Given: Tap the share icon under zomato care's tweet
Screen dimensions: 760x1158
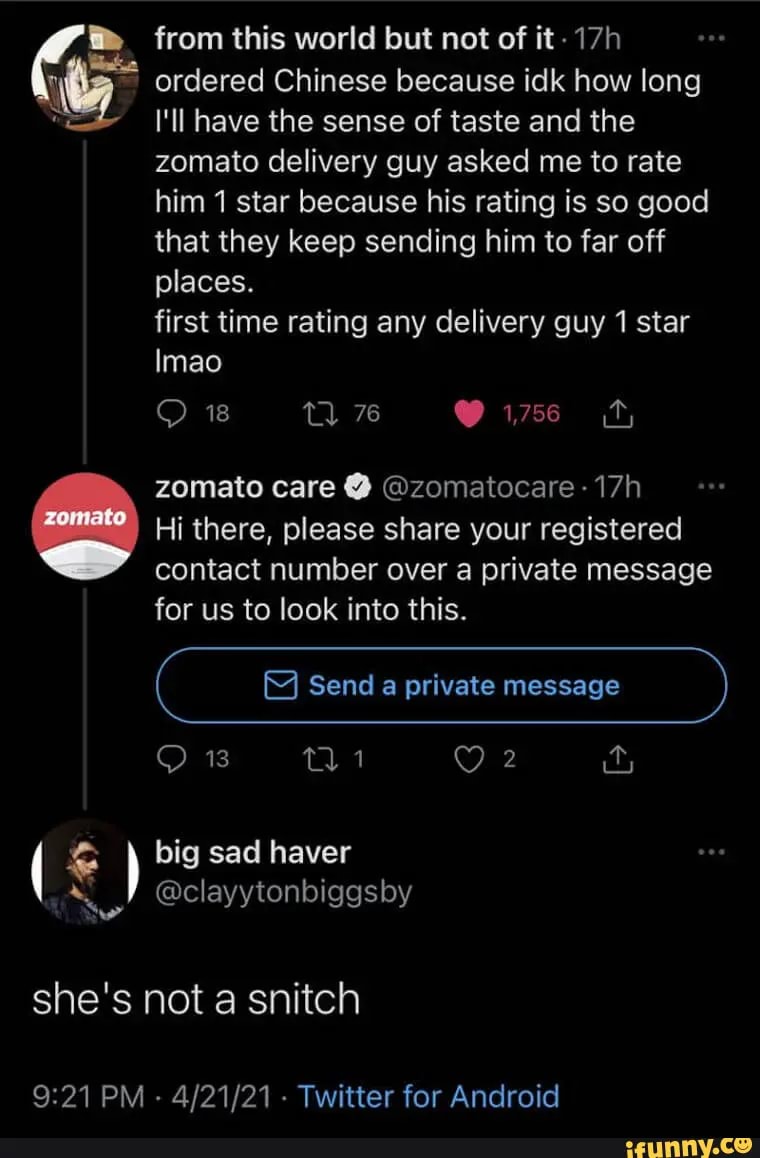Looking at the screenshot, I should pyautogui.click(x=618, y=758).
